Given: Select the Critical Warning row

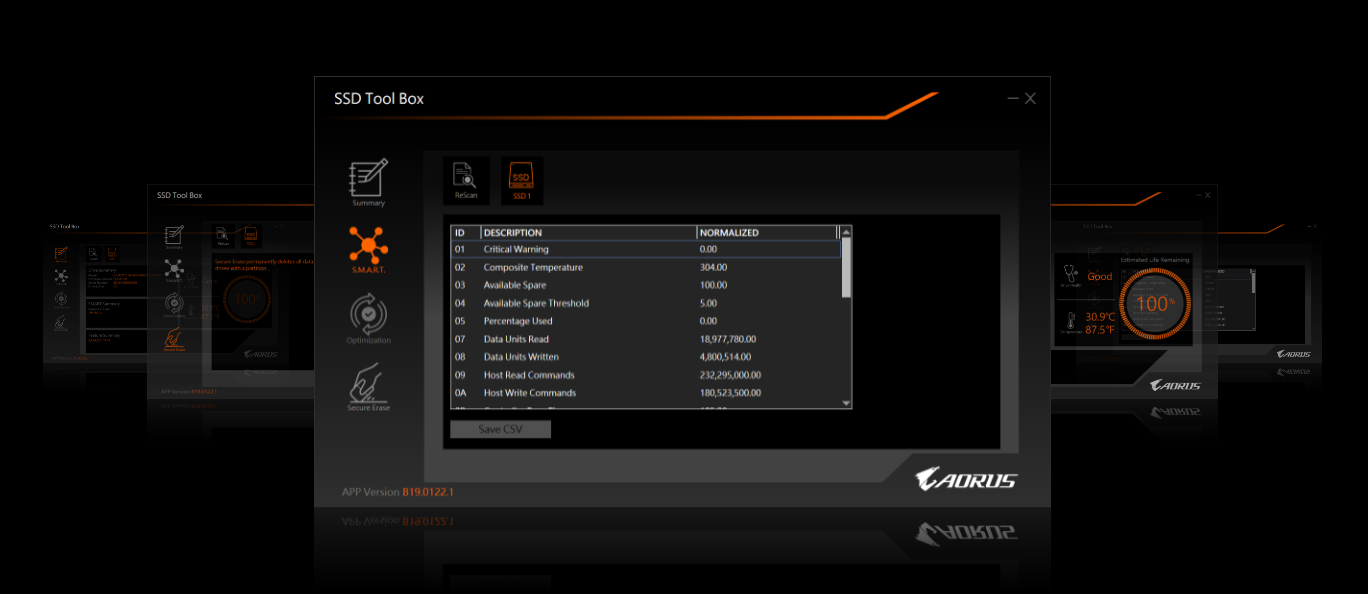Looking at the screenshot, I should 646,249.
